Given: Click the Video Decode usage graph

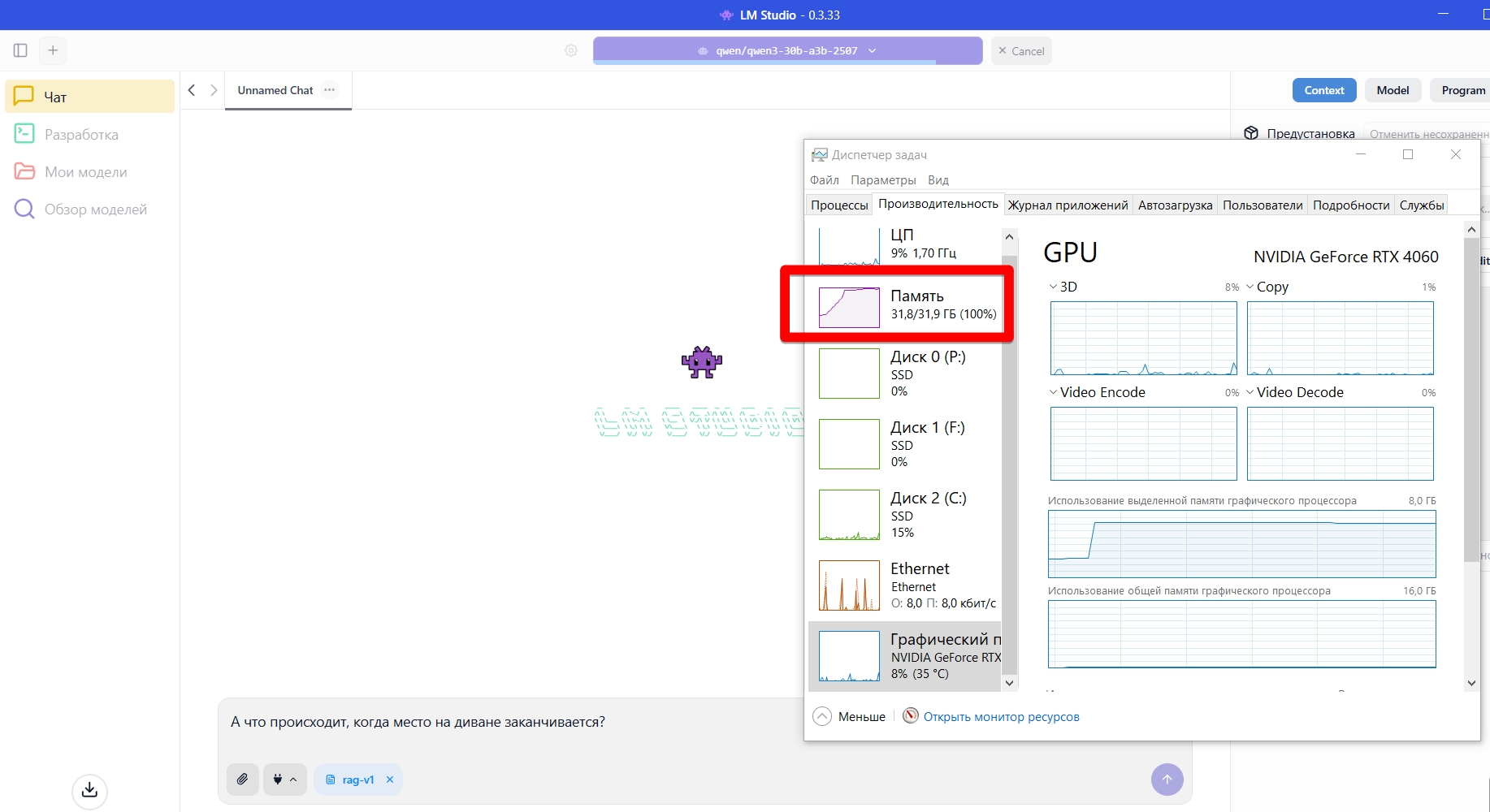Looking at the screenshot, I should click(x=1341, y=443).
